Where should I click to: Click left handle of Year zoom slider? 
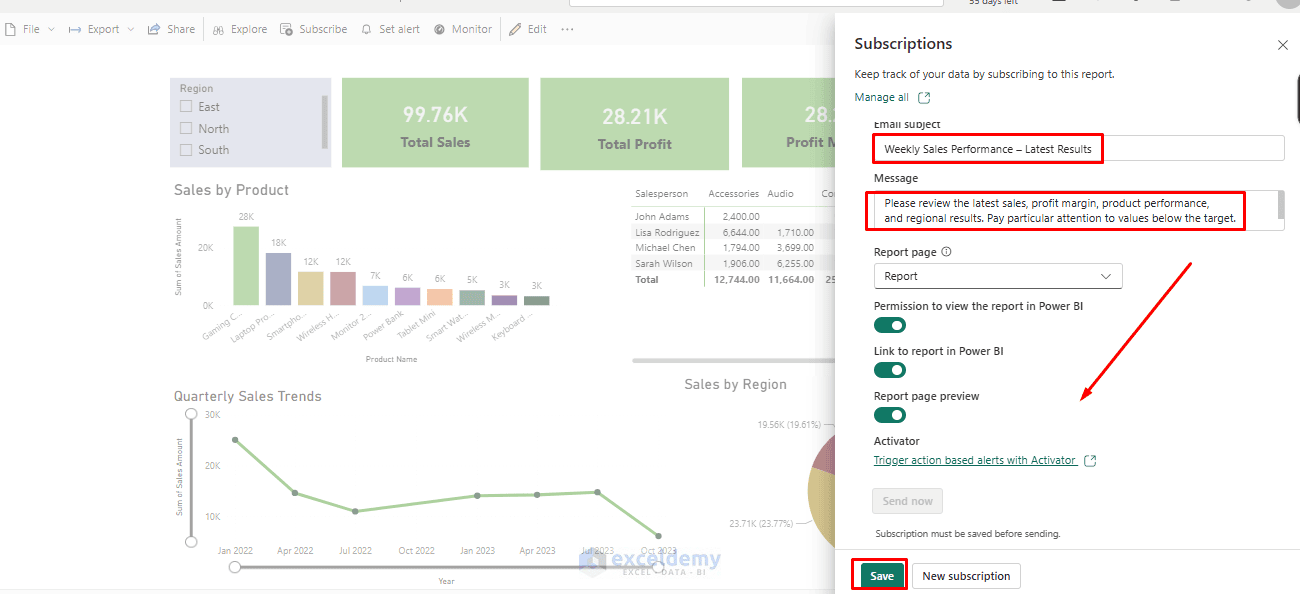click(x=235, y=567)
